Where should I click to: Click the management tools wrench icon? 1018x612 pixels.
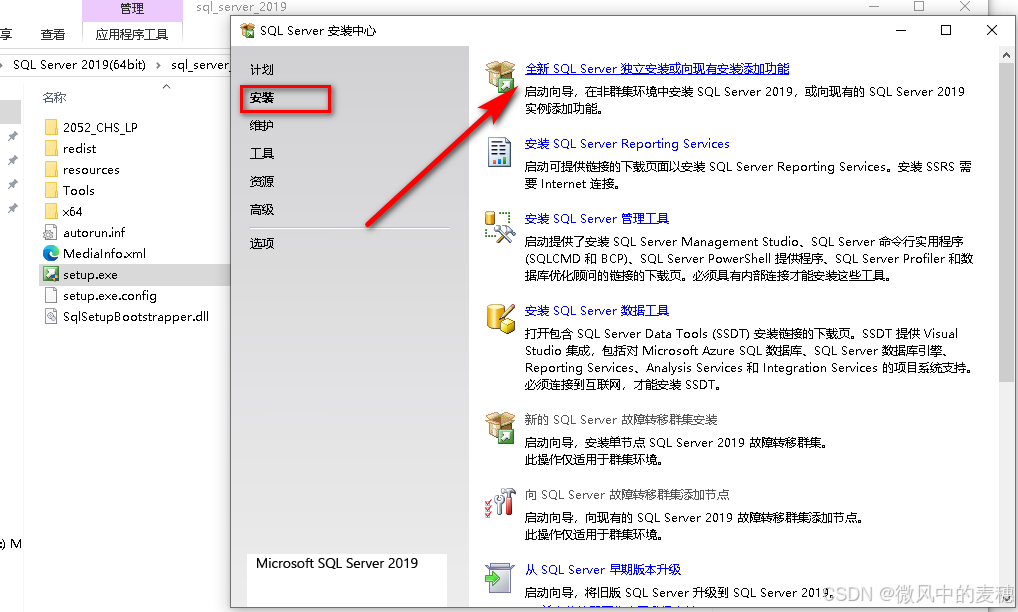tap(500, 227)
